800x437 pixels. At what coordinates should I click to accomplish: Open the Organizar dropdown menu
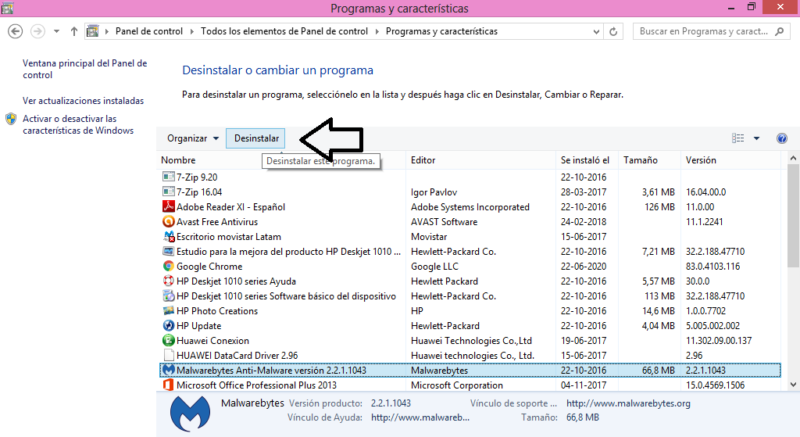click(x=193, y=138)
